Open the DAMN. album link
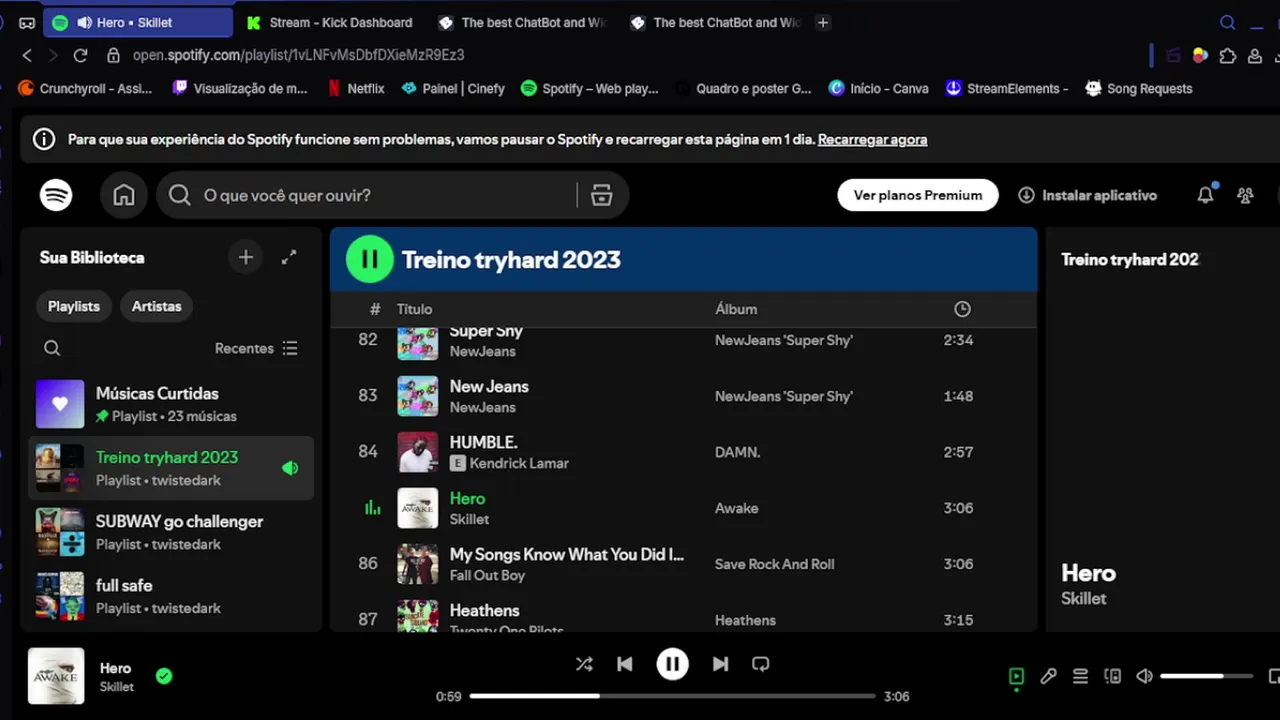This screenshot has height=720, width=1280. (737, 452)
